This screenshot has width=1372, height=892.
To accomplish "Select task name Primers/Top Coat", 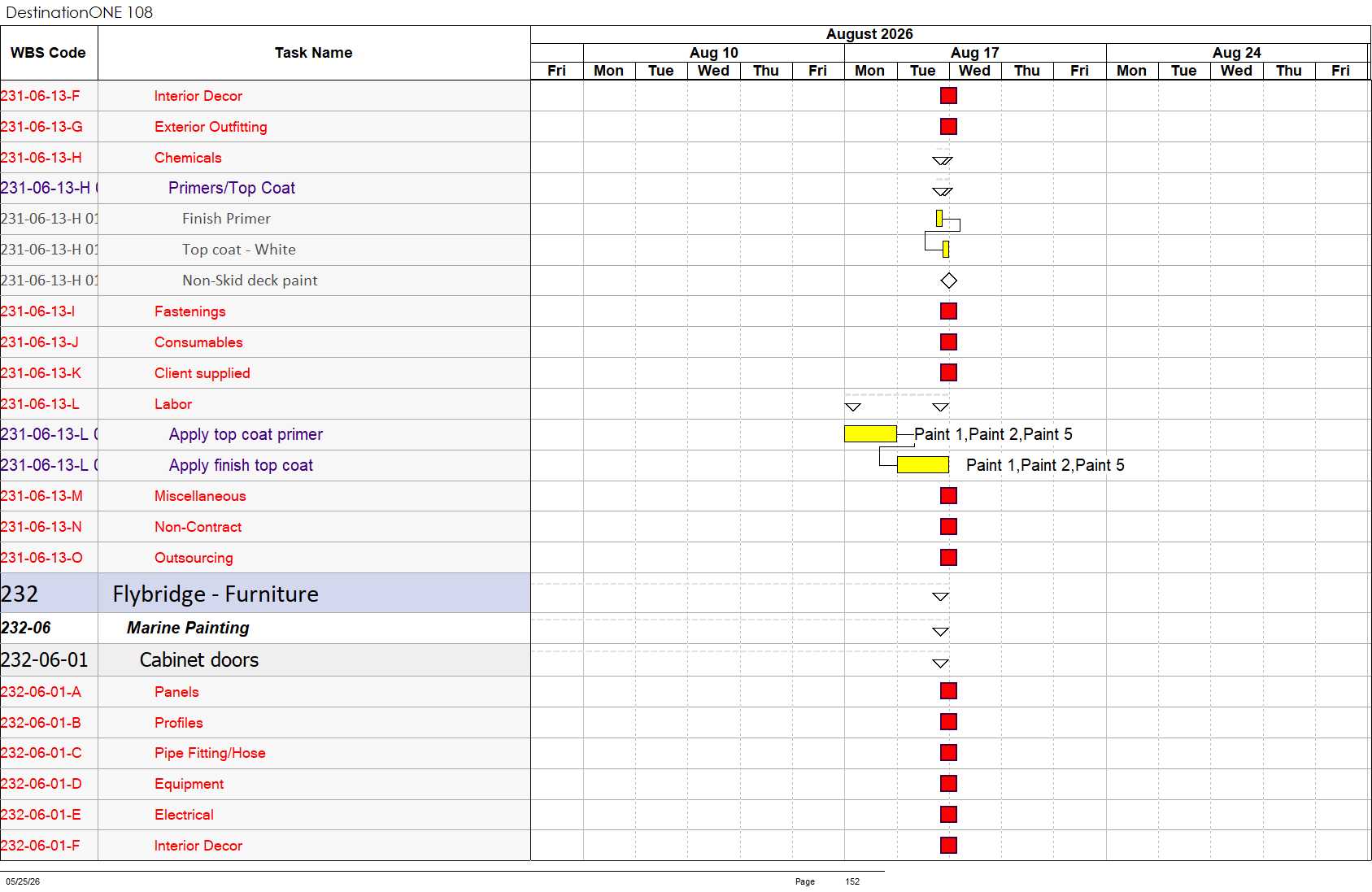I will pyautogui.click(x=232, y=188).
